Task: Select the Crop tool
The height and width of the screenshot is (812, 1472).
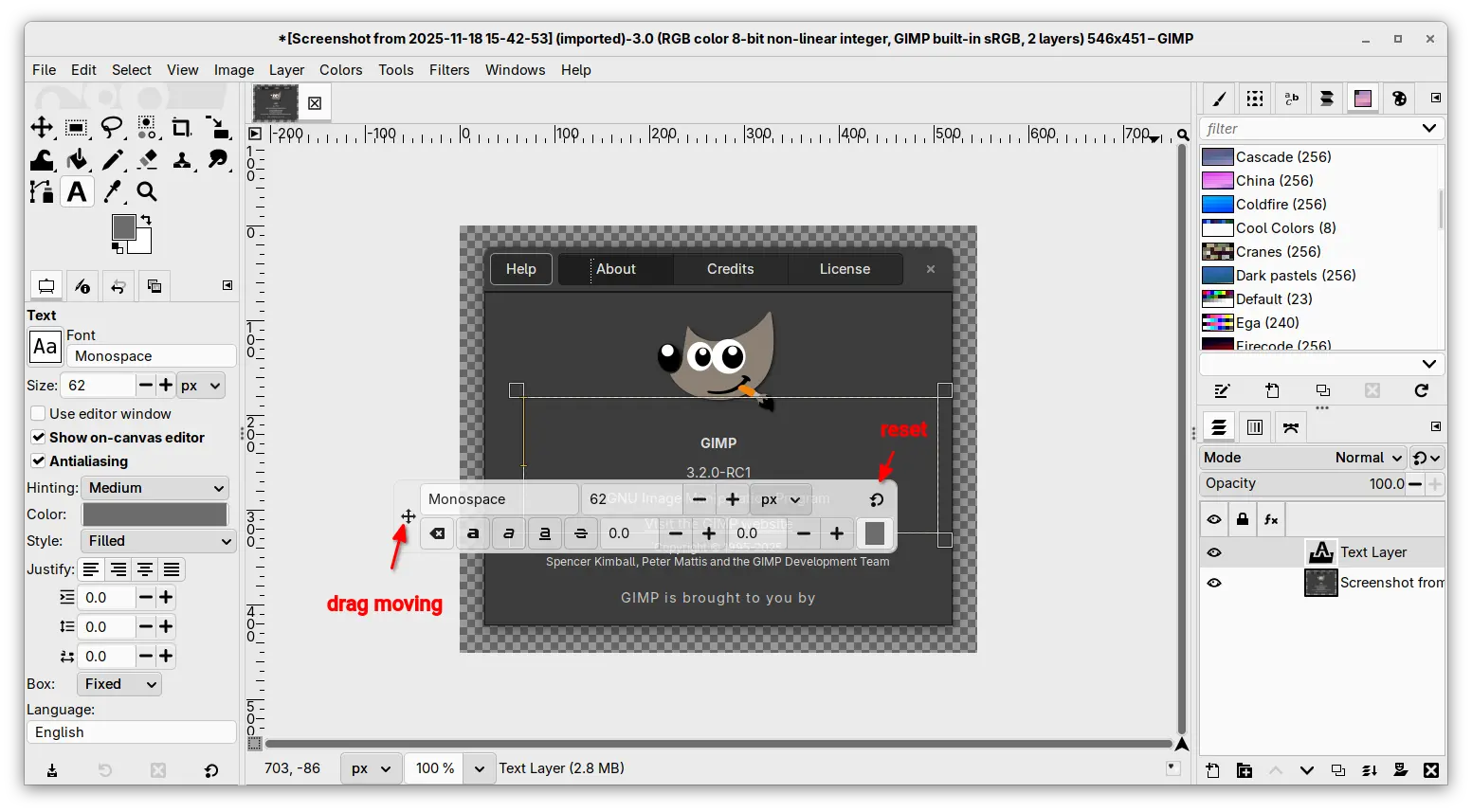Action: 181,127
